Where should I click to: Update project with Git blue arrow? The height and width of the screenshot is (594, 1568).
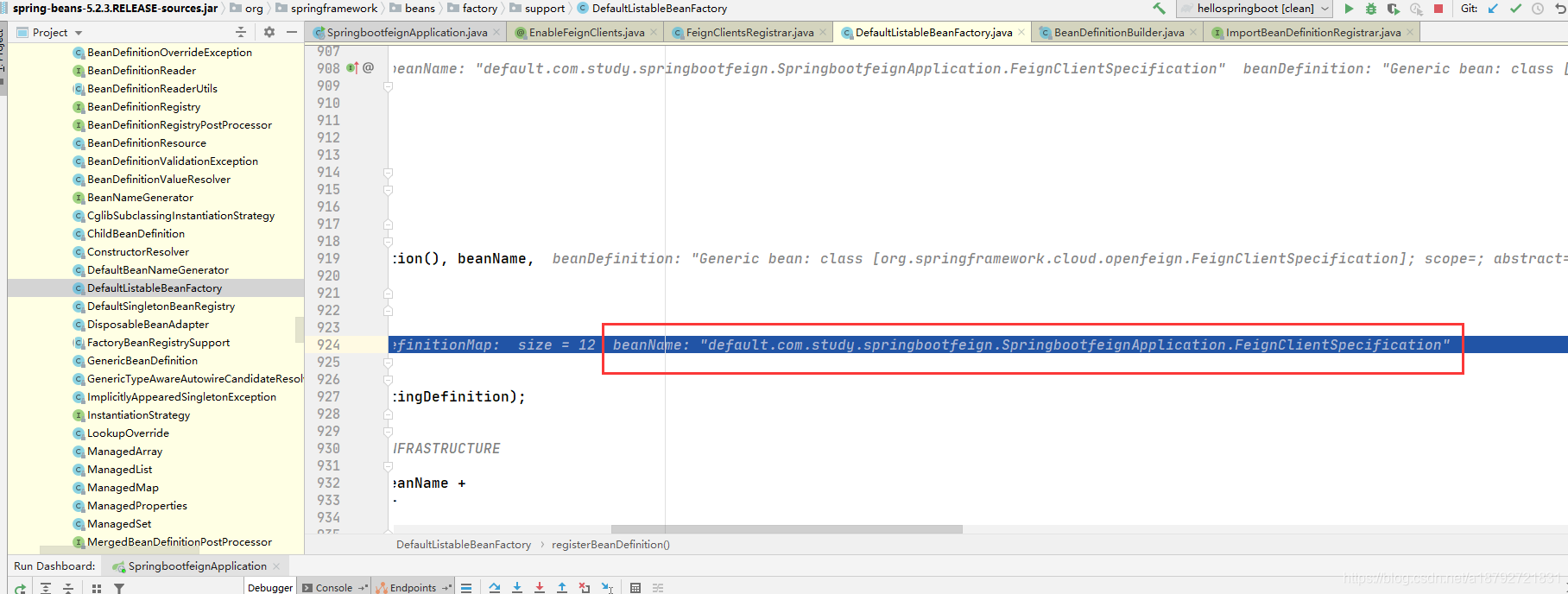click(1493, 9)
